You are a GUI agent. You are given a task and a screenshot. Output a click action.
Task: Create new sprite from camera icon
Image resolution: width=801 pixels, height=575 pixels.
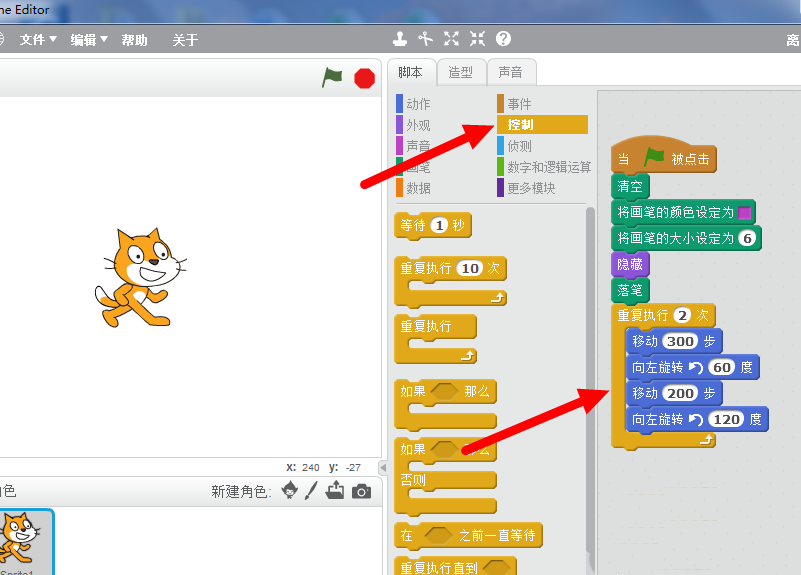point(361,491)
